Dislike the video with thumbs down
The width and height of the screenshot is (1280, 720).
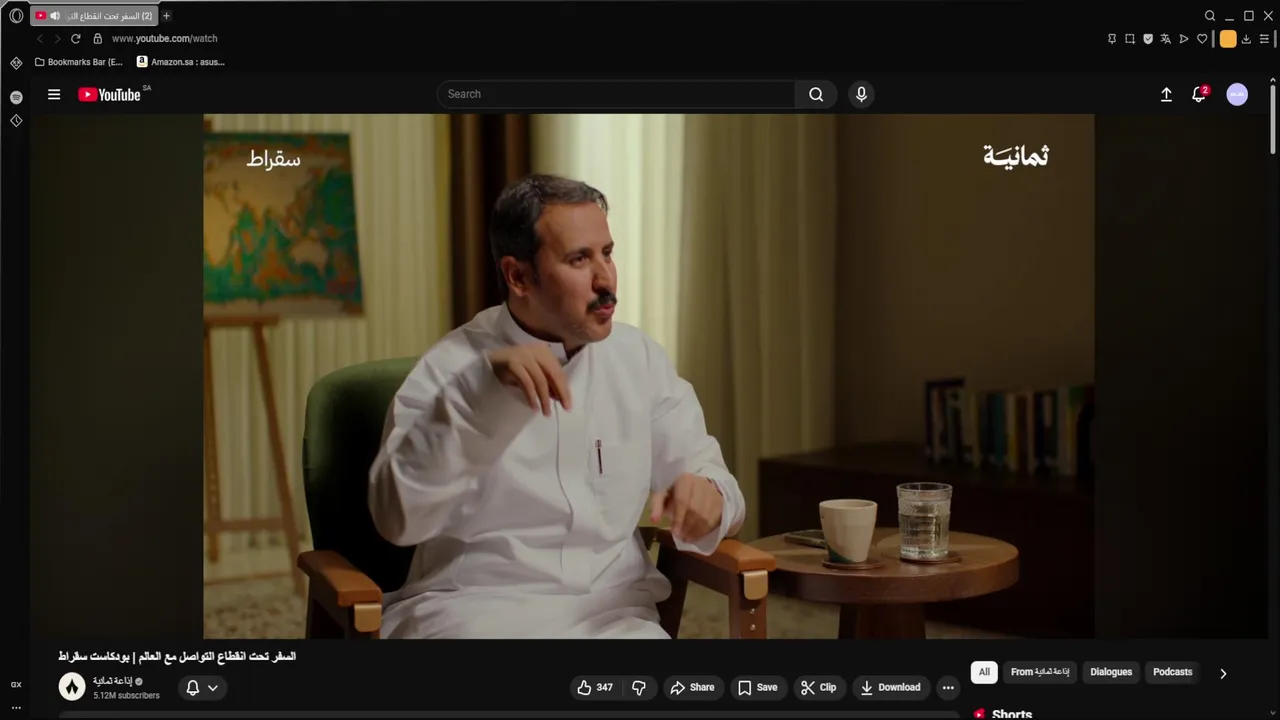pos(638,687)
